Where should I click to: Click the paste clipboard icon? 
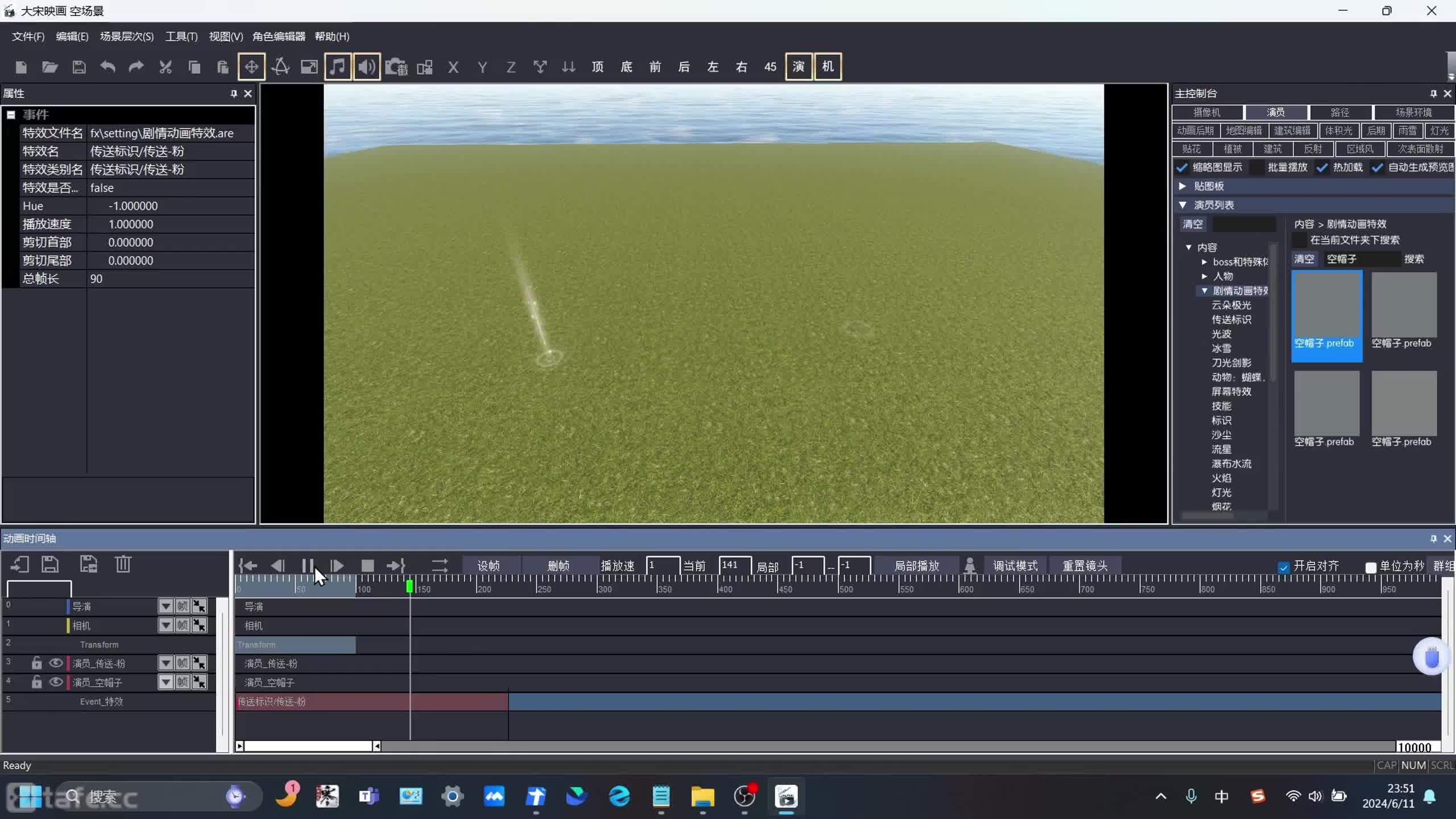click(222, 67)
